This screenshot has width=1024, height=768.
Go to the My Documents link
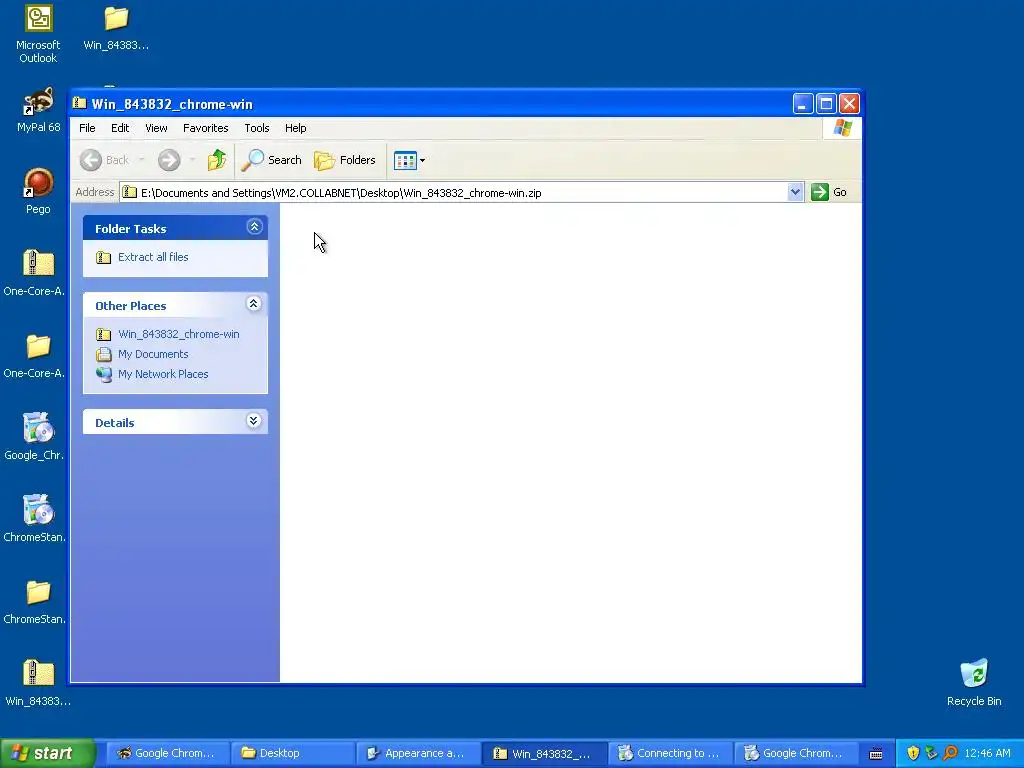click(153, 354)
